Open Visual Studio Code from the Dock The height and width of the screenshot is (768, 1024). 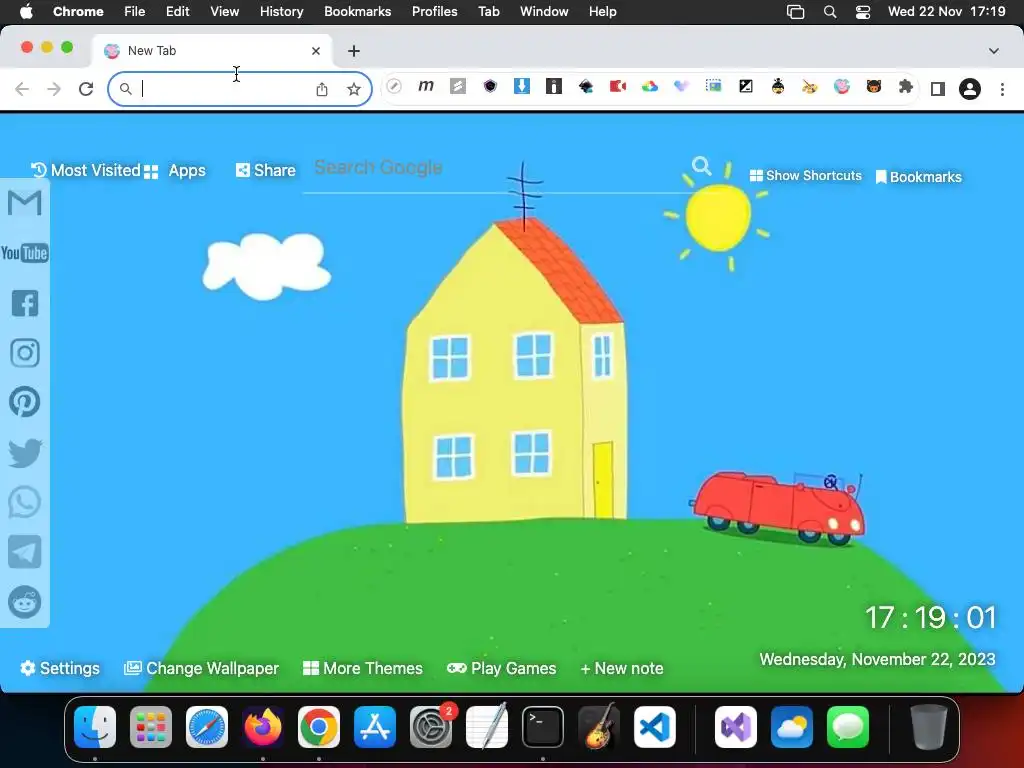click(x=655, y=727)
